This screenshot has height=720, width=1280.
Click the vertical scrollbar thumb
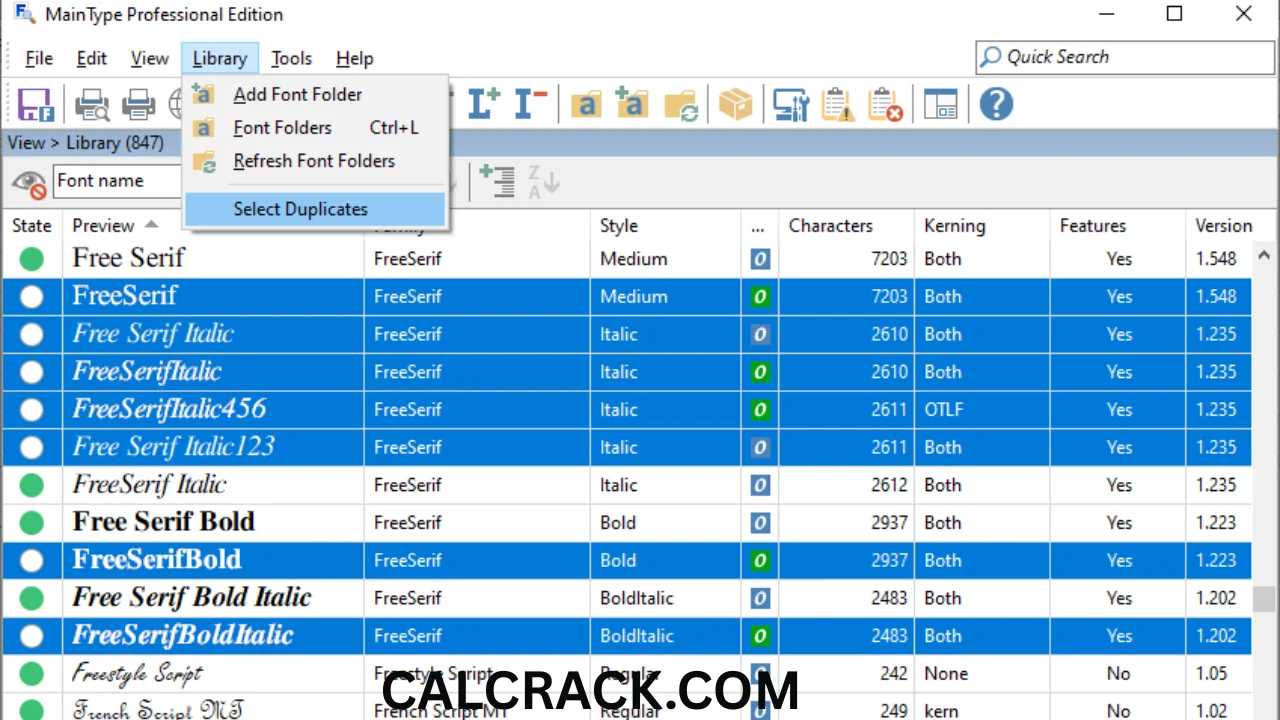[x=1265, y=599]
